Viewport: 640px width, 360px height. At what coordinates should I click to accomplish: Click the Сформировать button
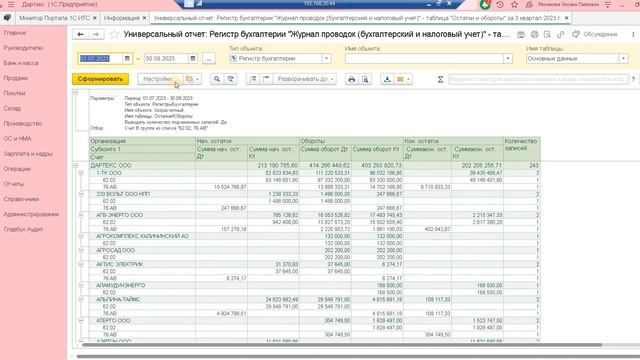coord(100,79)
